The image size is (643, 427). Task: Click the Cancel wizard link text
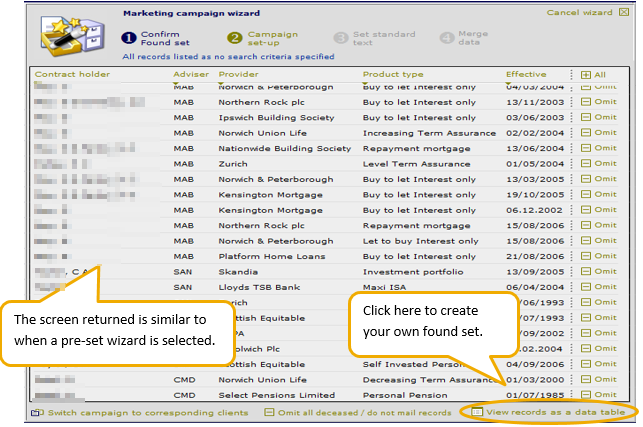pos(579,12)
